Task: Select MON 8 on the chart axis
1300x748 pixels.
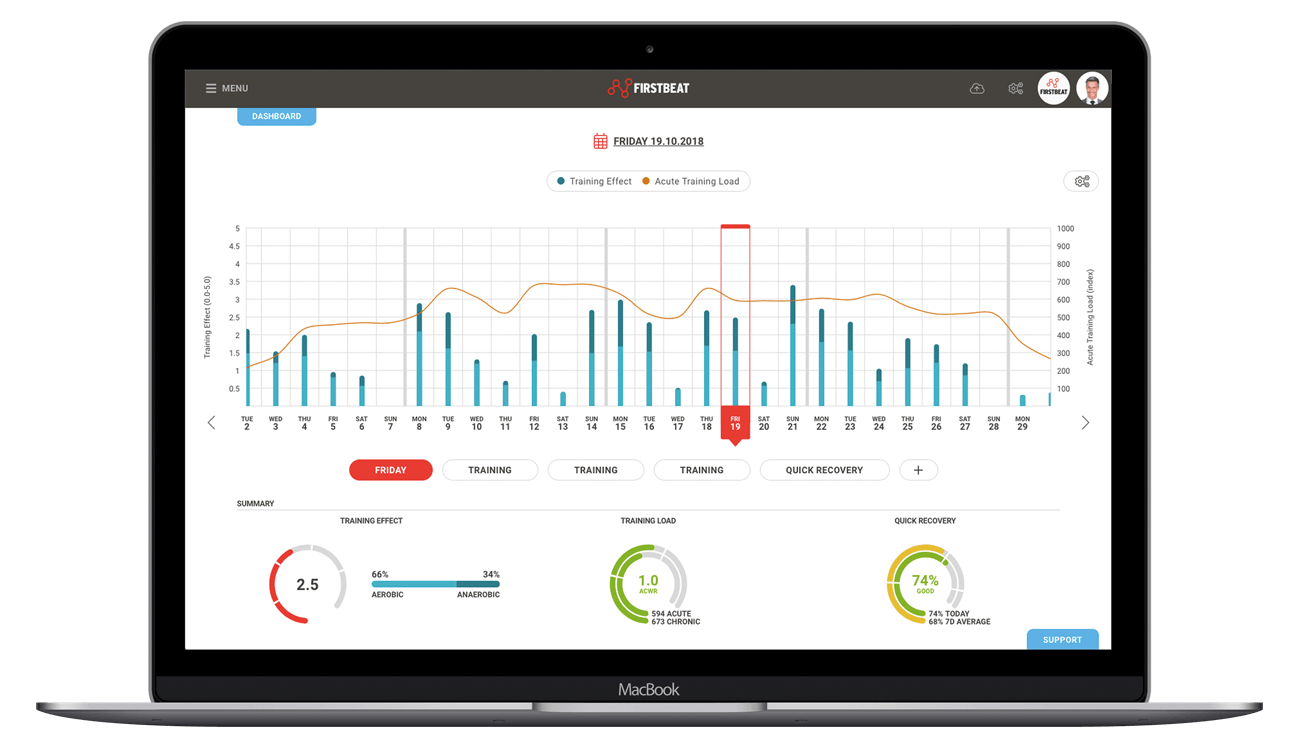Action: point(419,423)
